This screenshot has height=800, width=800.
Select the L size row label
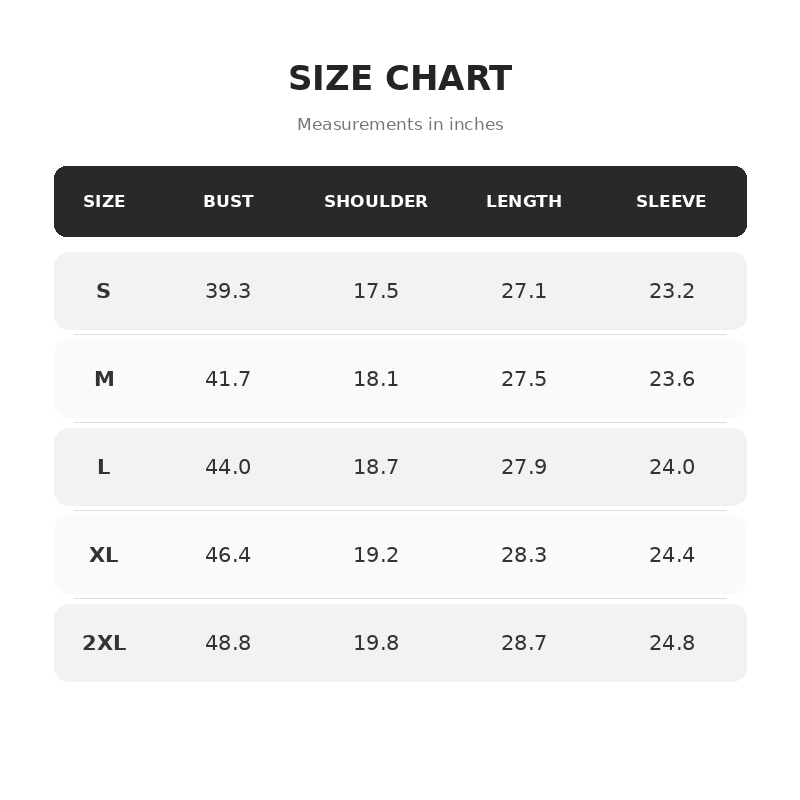pos(104,467)
